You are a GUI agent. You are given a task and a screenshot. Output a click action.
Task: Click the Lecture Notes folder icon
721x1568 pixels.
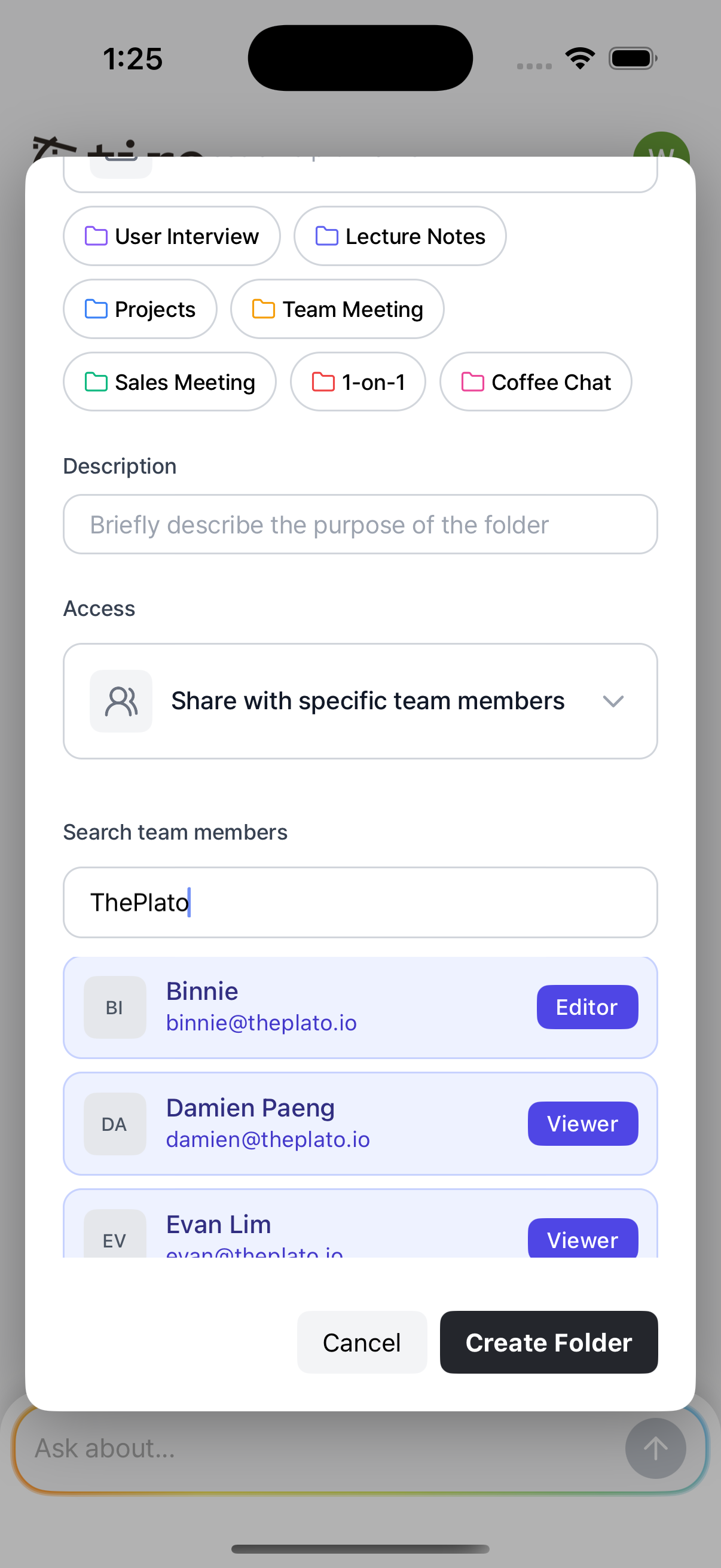point(327,236)
